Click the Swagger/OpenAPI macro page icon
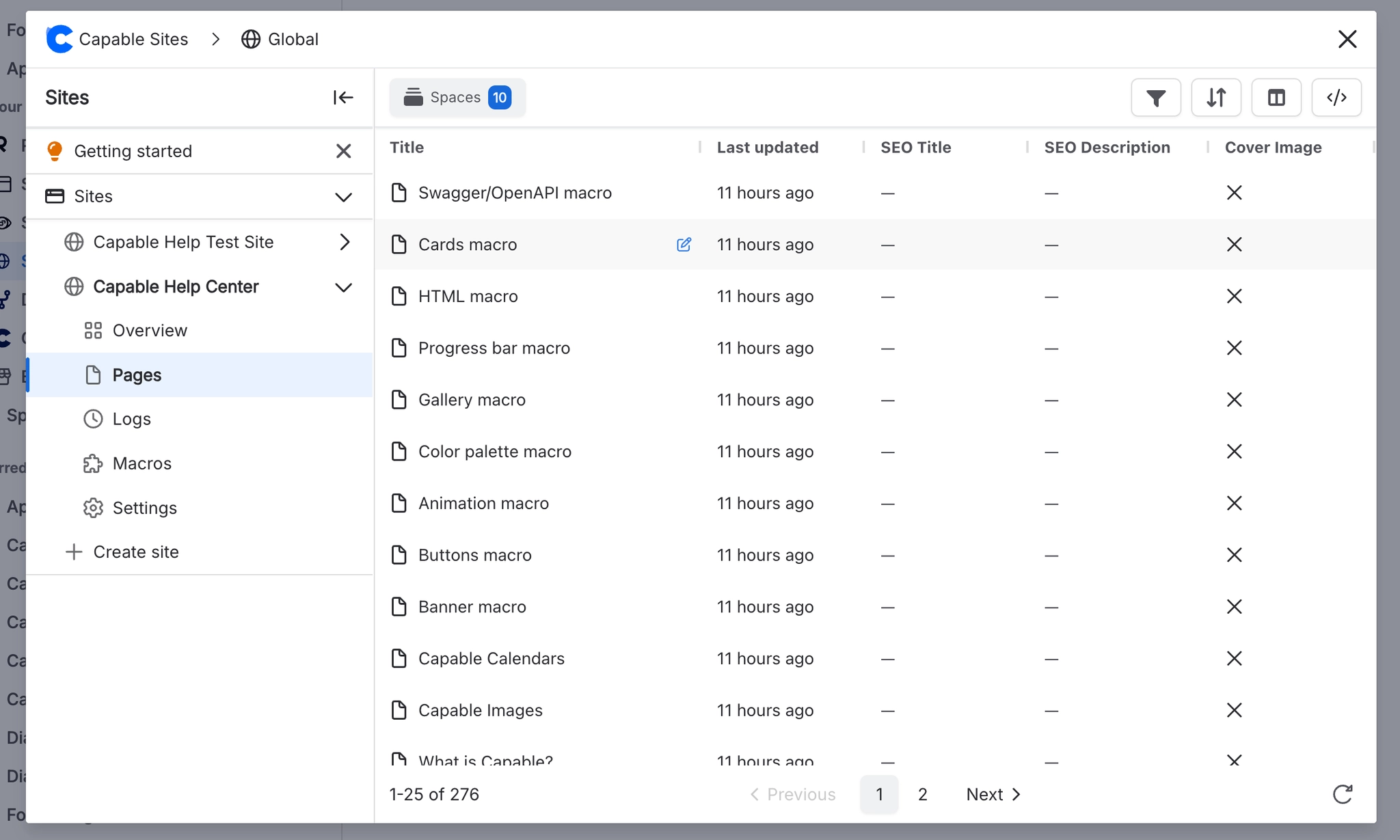This screenshot has width=1400, height=840. 399,193
